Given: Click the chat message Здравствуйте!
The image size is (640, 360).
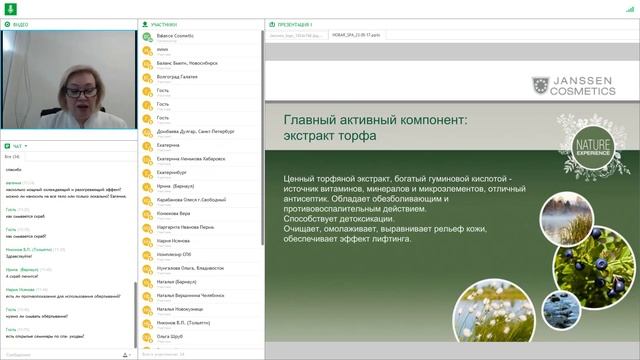Looking at the screenshot, I should tap(19, 256).
